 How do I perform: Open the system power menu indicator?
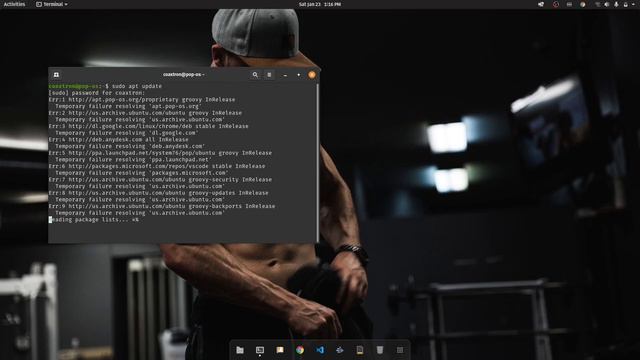625,4
